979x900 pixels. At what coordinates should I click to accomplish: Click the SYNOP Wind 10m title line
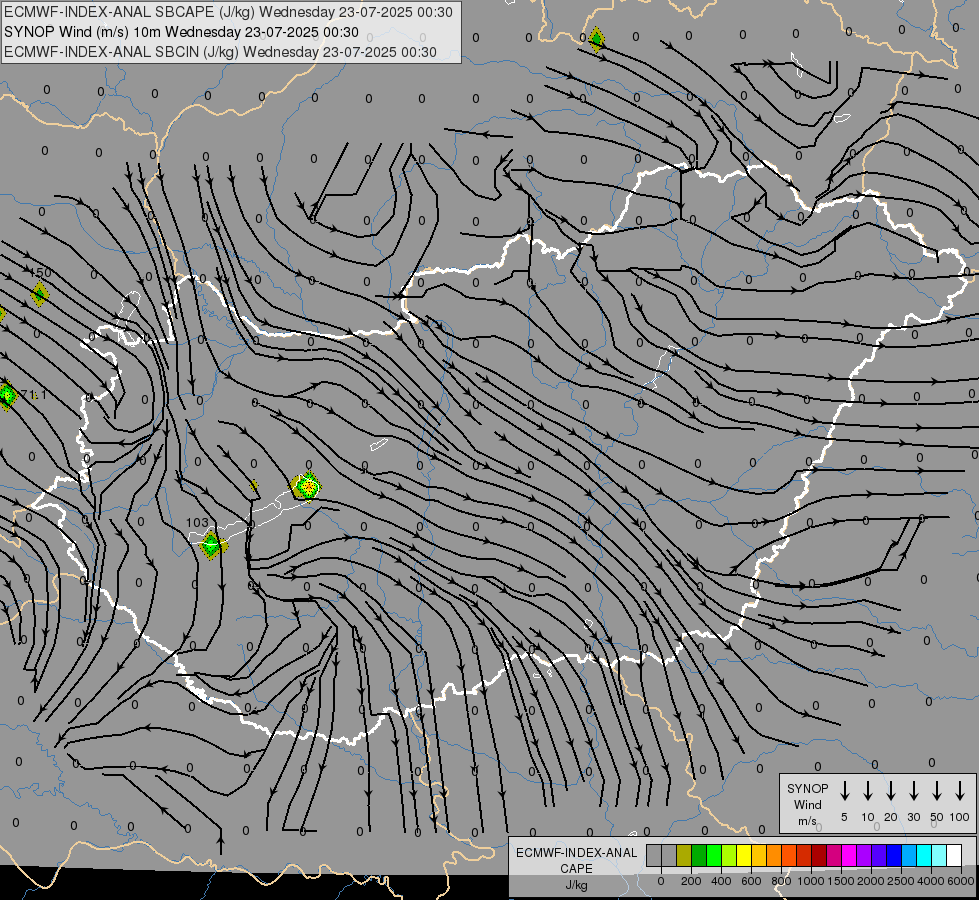pyautogui.click(x=181, y=32)
